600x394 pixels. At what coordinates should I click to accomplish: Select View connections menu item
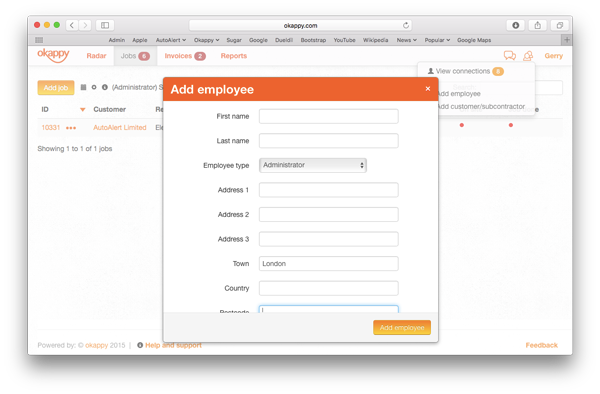[x=465, y=71]
